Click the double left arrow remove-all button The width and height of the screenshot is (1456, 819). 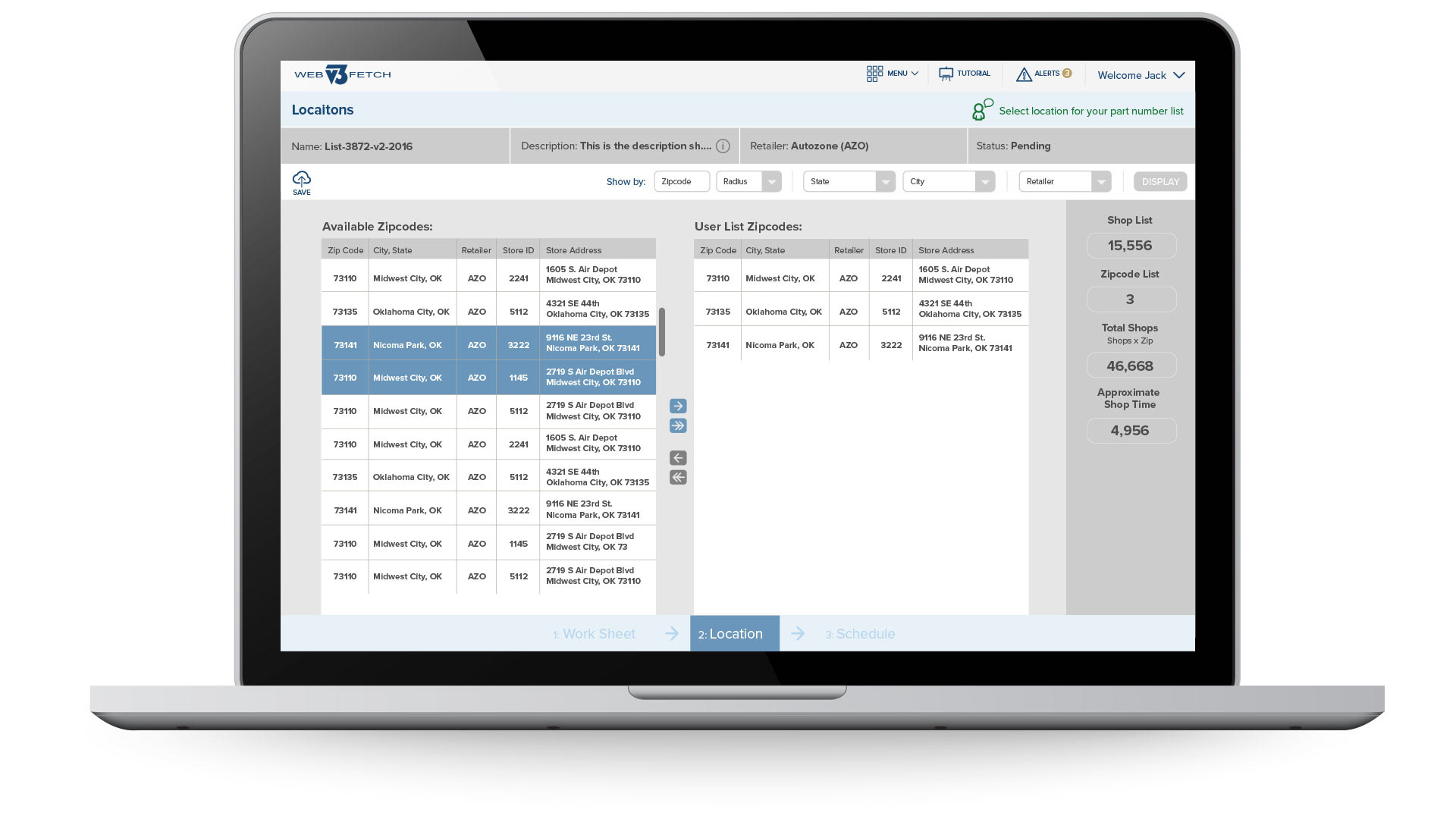[x=678, y=478]
